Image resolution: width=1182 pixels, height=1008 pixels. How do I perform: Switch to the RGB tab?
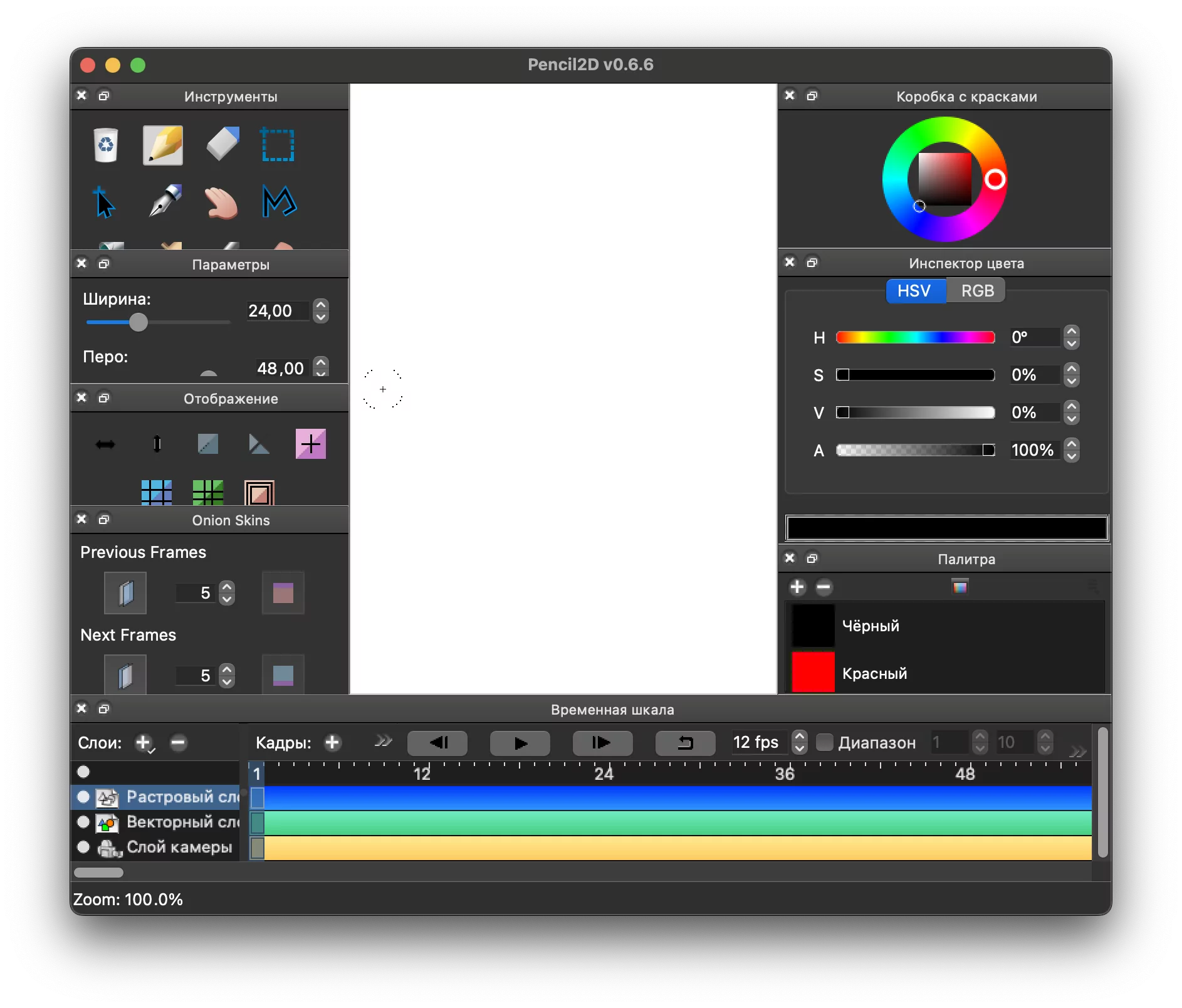(x=976, y=291)
